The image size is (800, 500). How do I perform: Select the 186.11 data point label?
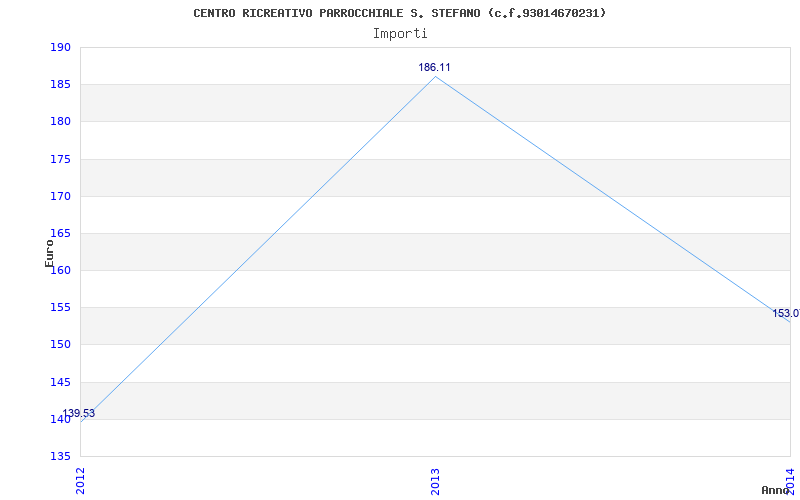point(434,67)
